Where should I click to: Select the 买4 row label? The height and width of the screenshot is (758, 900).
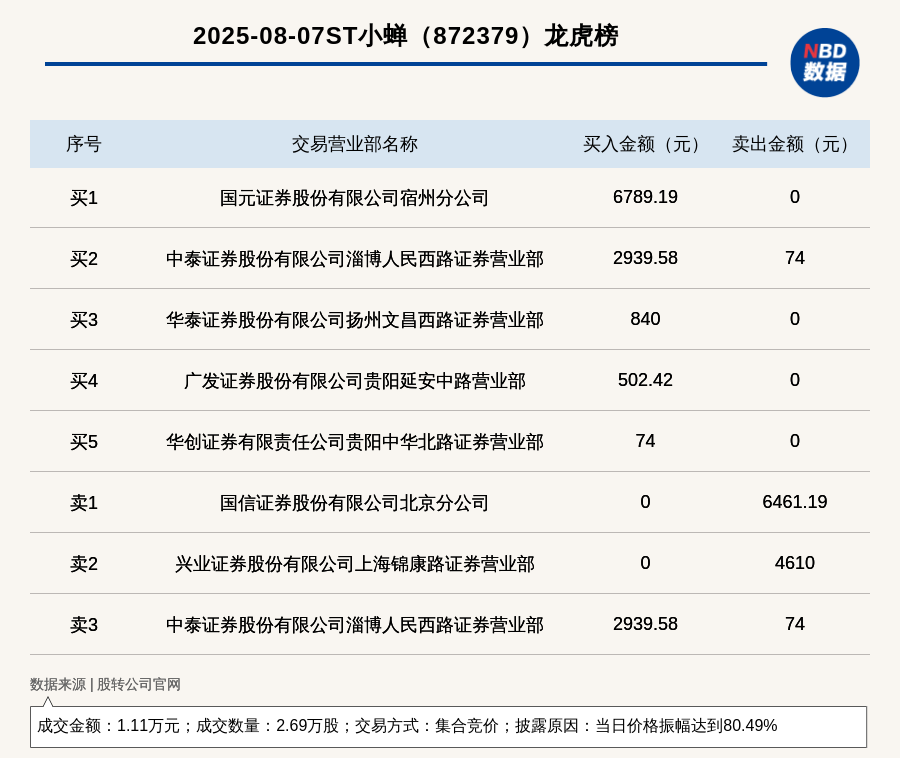[x=84, y=381]
